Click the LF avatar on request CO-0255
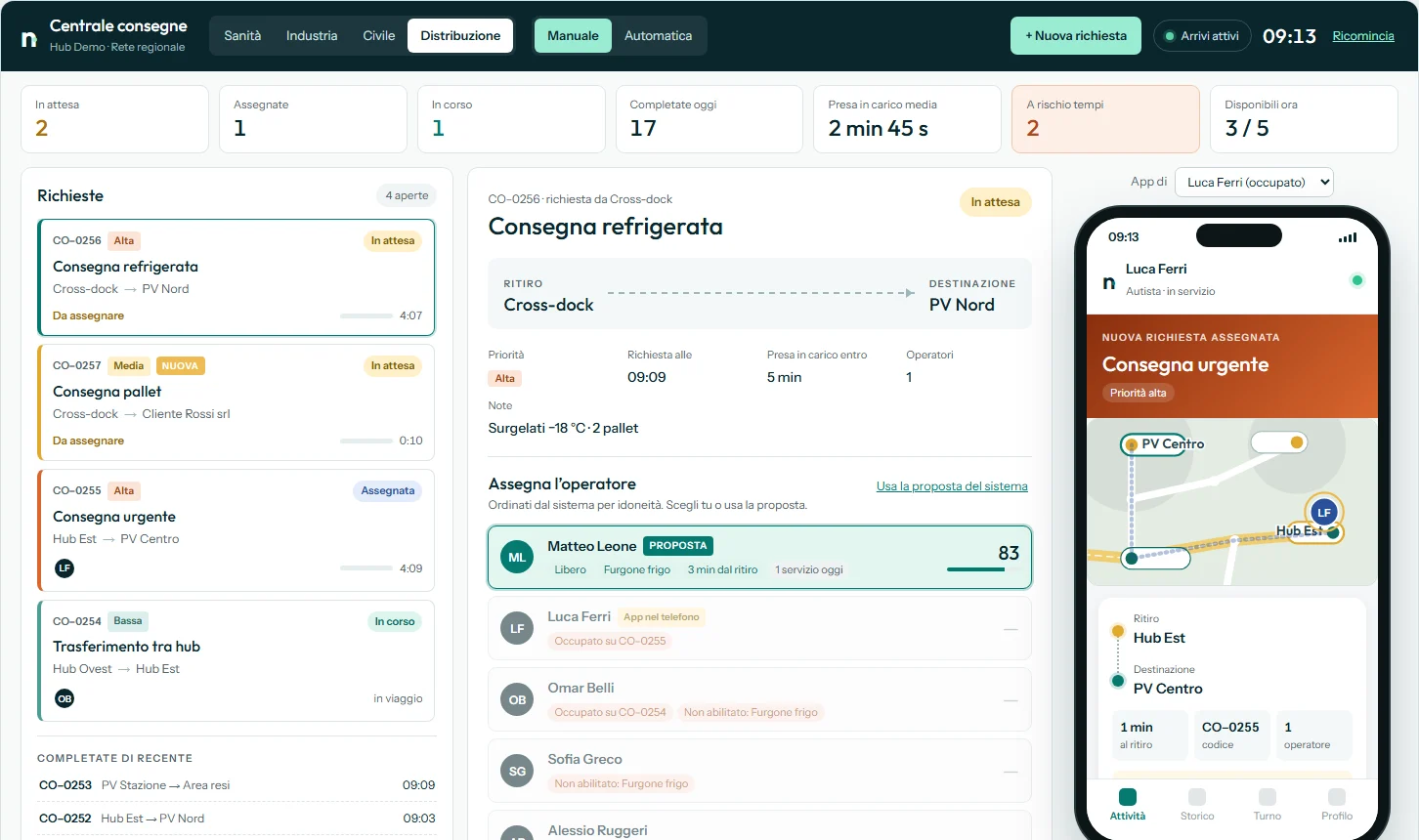The height and width of the screenshot is (840, 1419). (64, 568)
